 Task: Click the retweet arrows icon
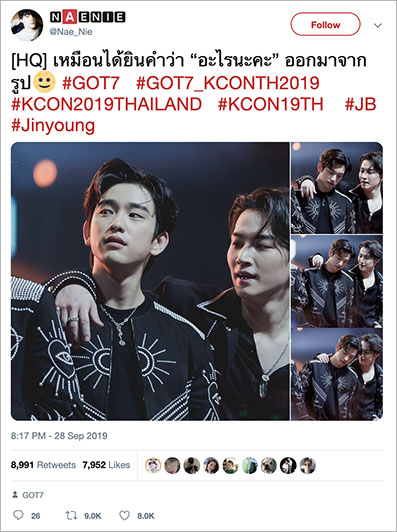point(71,515)
